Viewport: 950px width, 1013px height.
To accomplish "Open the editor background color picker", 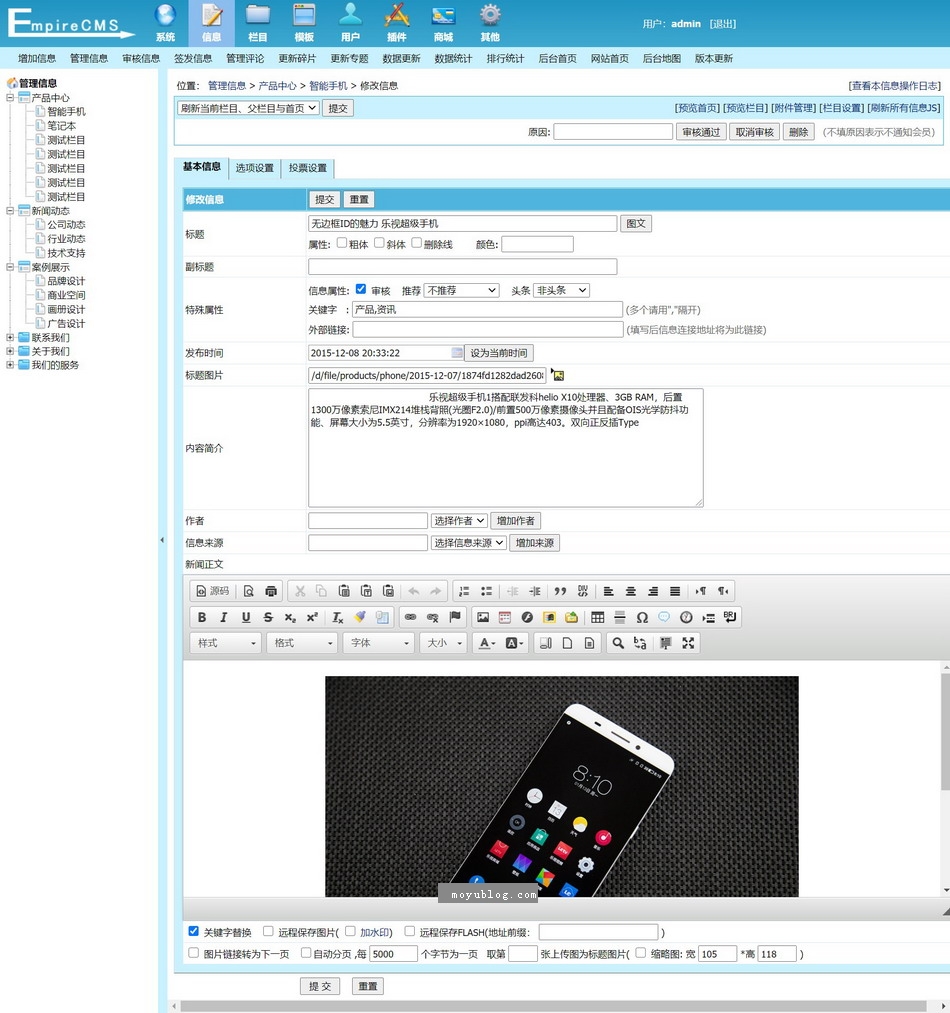I will (514, 643).
